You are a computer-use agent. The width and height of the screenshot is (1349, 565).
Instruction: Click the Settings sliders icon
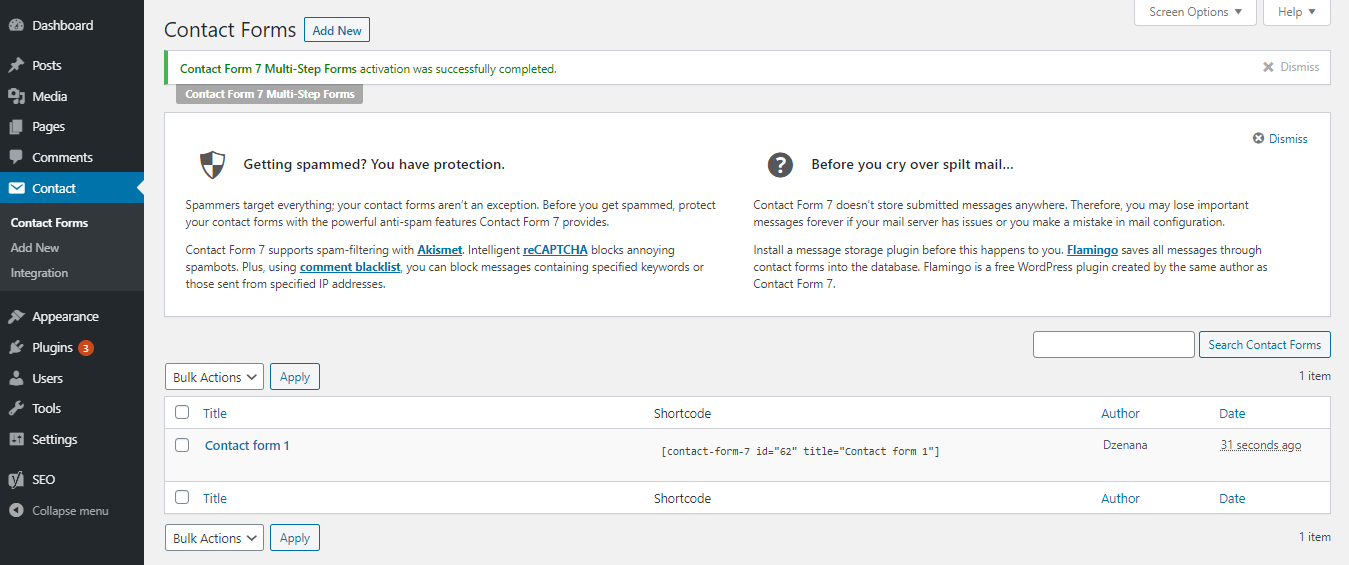coord(16,440)
